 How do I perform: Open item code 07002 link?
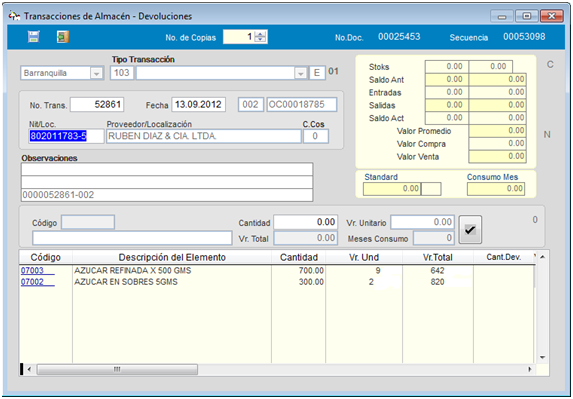point(38,282)
